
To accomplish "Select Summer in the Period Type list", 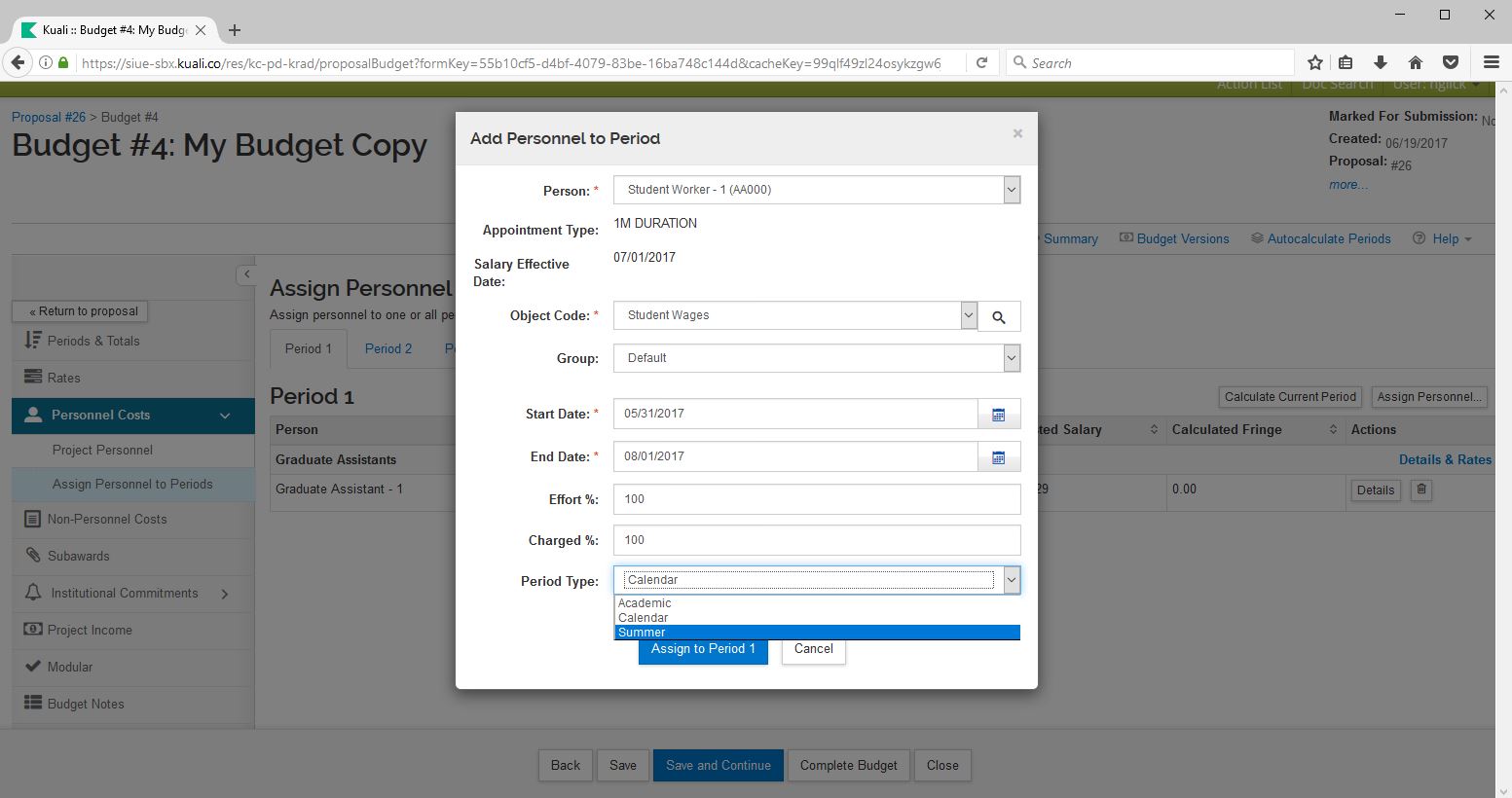I will pyautogui.click(x=643, y=633).
